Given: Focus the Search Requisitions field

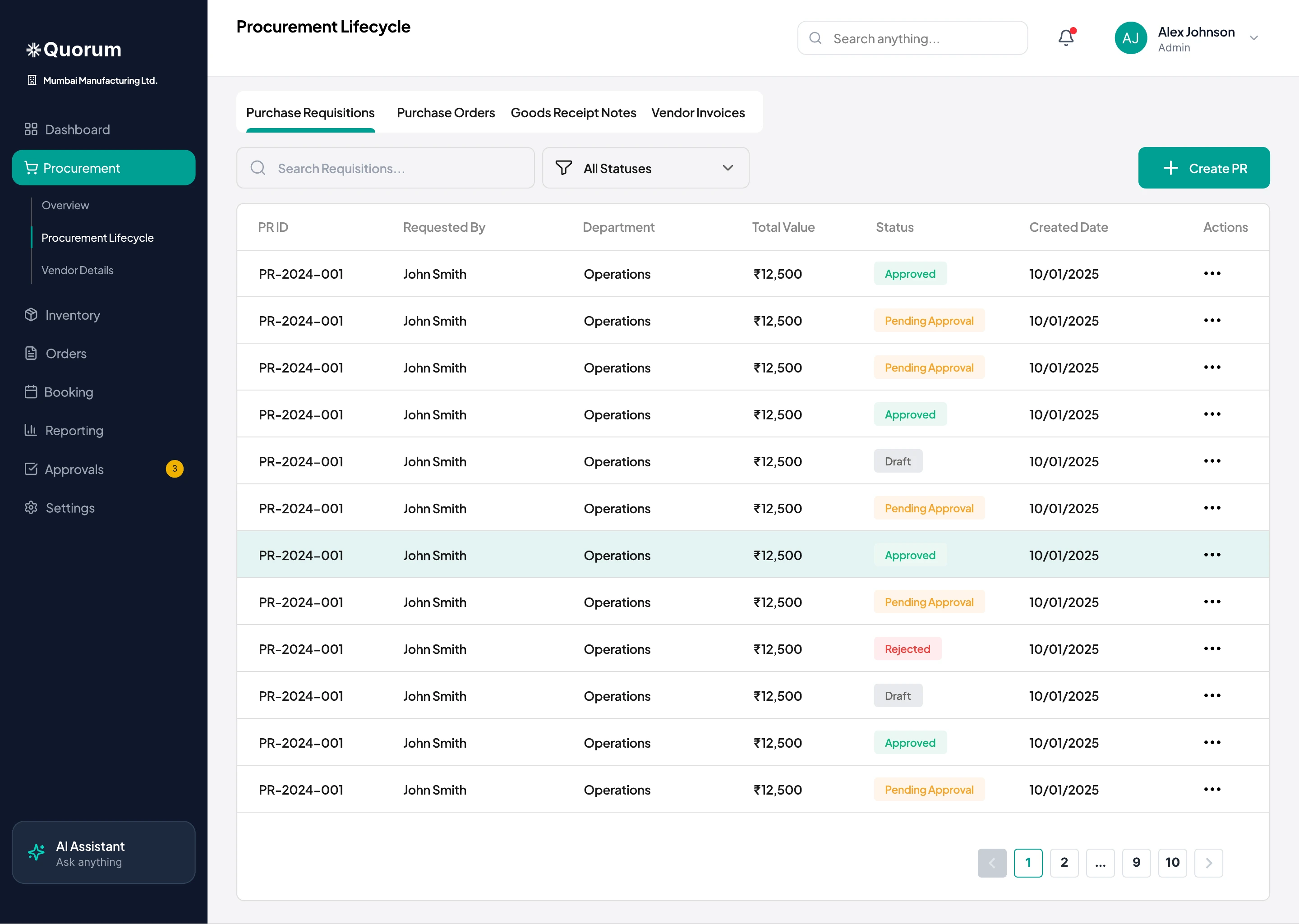Looking at the screenshot, I should point(385,168).
